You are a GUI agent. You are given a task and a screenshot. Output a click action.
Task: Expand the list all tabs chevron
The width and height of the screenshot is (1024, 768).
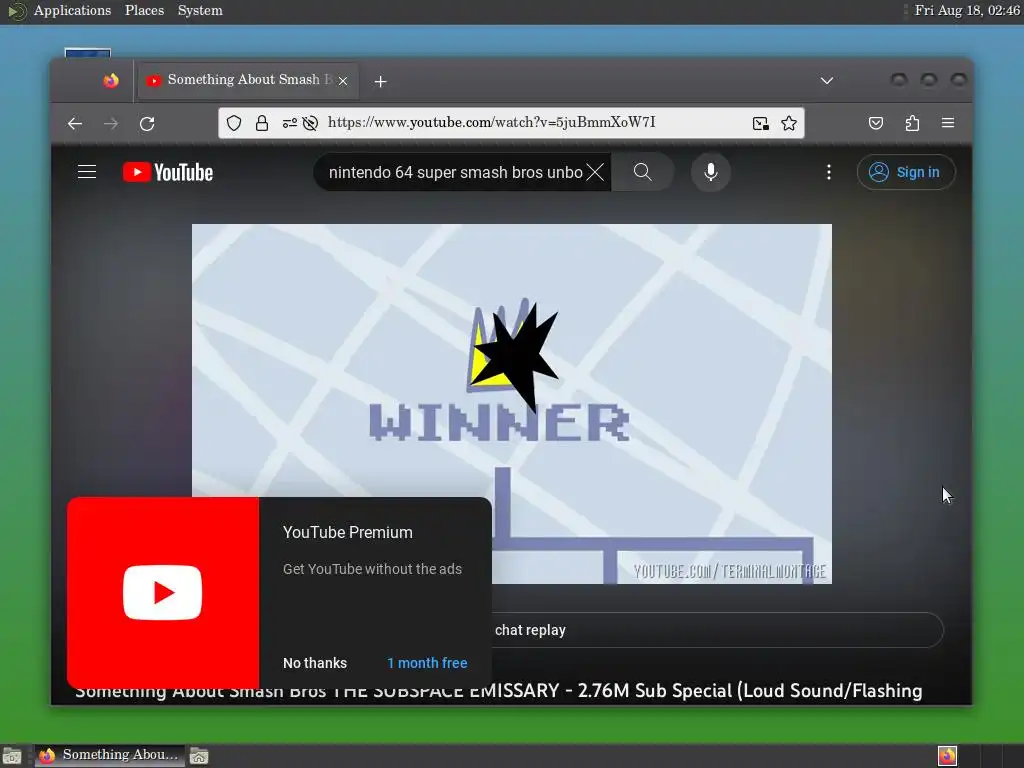click(827, 80)
